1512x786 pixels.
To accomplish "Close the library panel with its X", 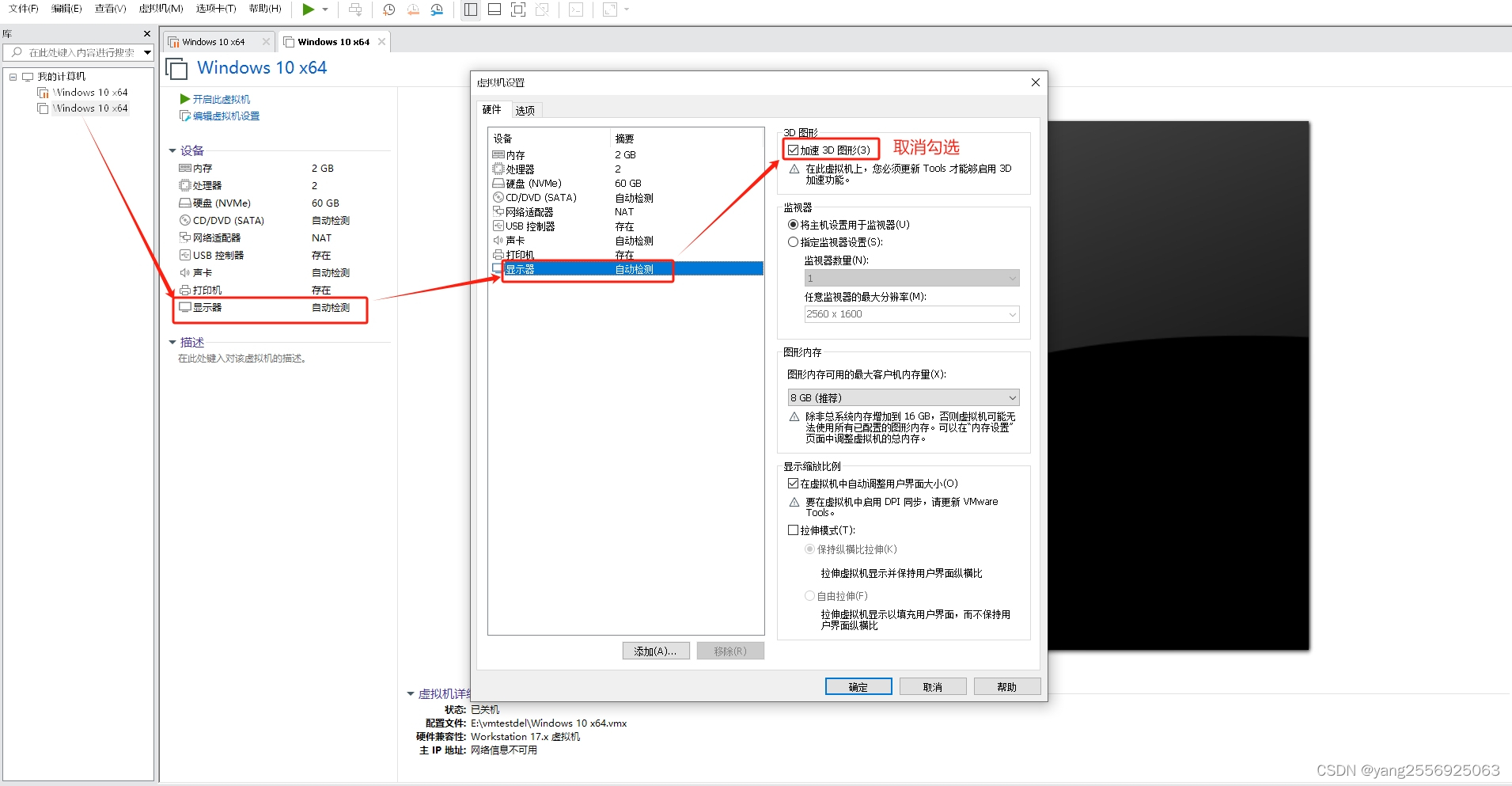I will click(x=147, y=34).
